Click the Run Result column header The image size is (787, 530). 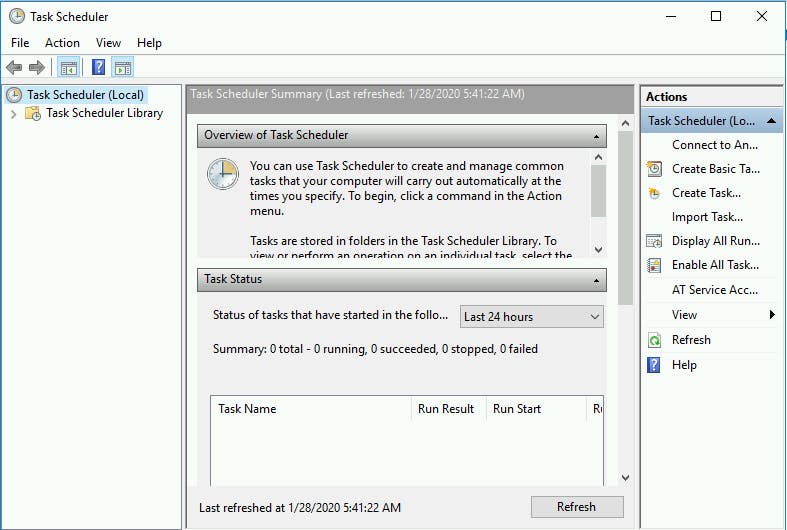pyautogui.click(x=449, y=409)
